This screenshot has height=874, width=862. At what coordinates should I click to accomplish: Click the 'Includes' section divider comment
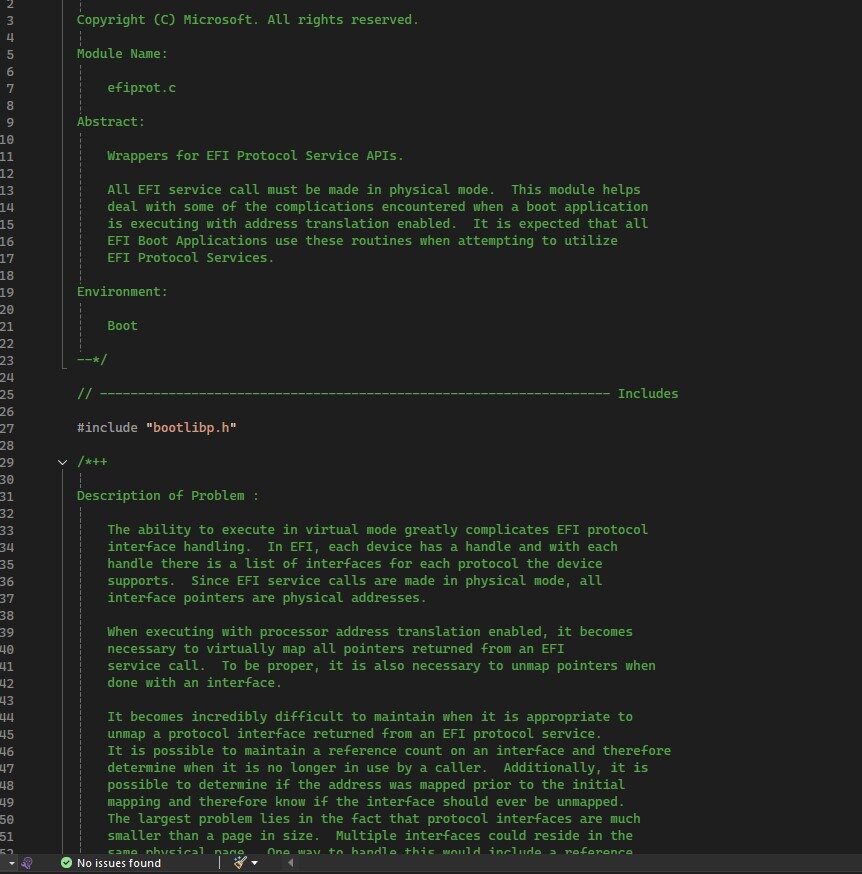[x=647, y=394]
